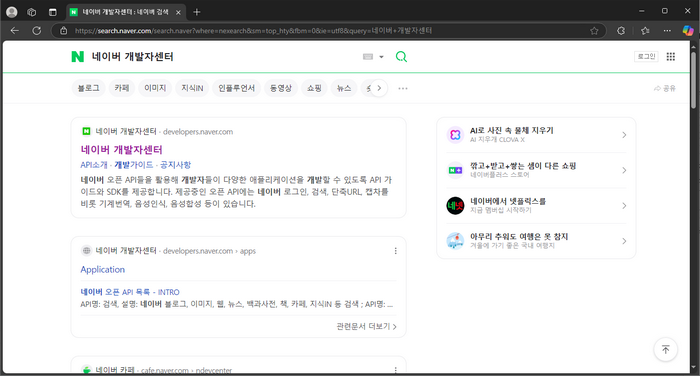Toggle the tab actions menu icon
This screenshot has width=700, height=376.
click(x=53, y=12)
